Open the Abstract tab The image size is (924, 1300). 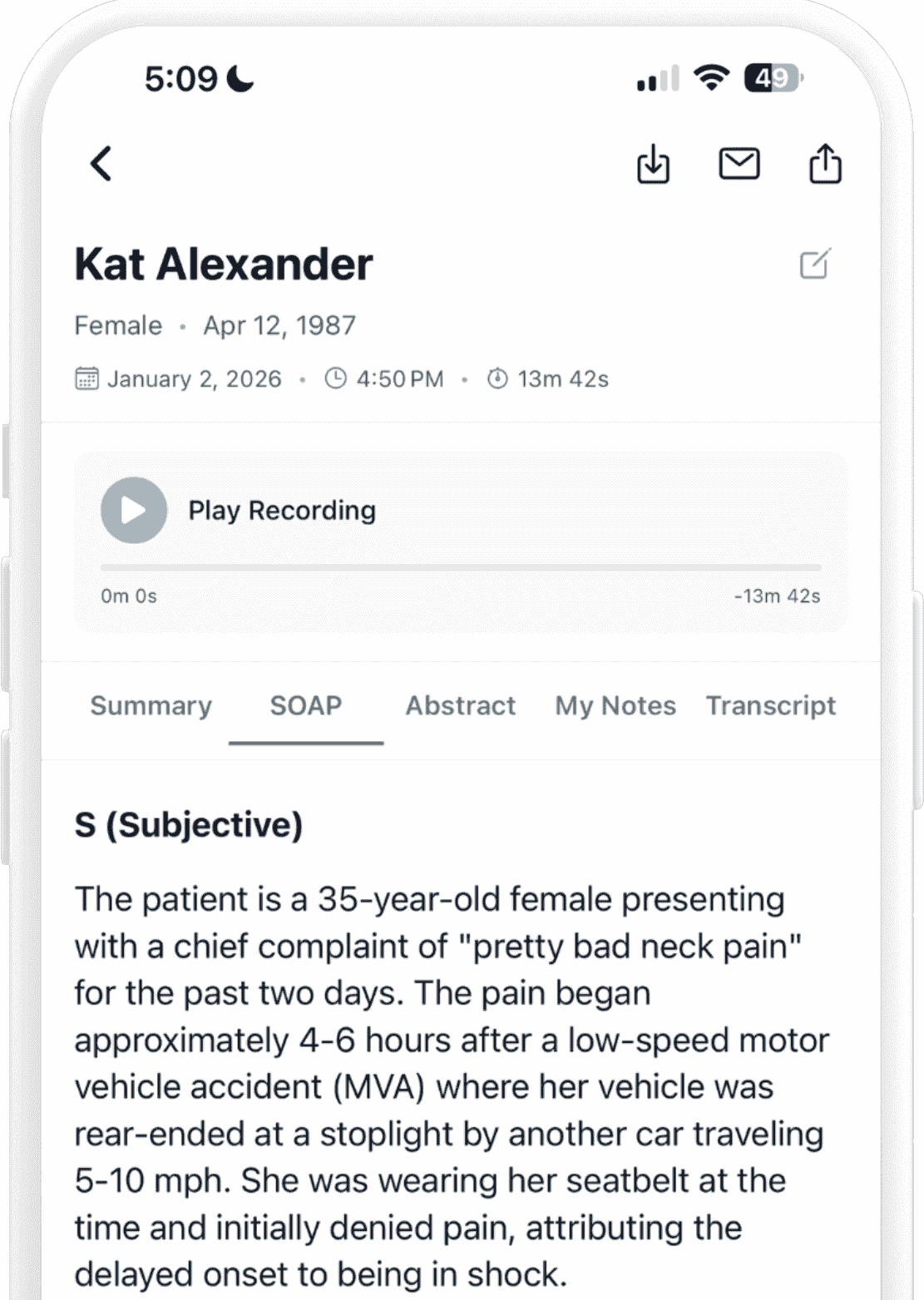[x=460, y=706]
